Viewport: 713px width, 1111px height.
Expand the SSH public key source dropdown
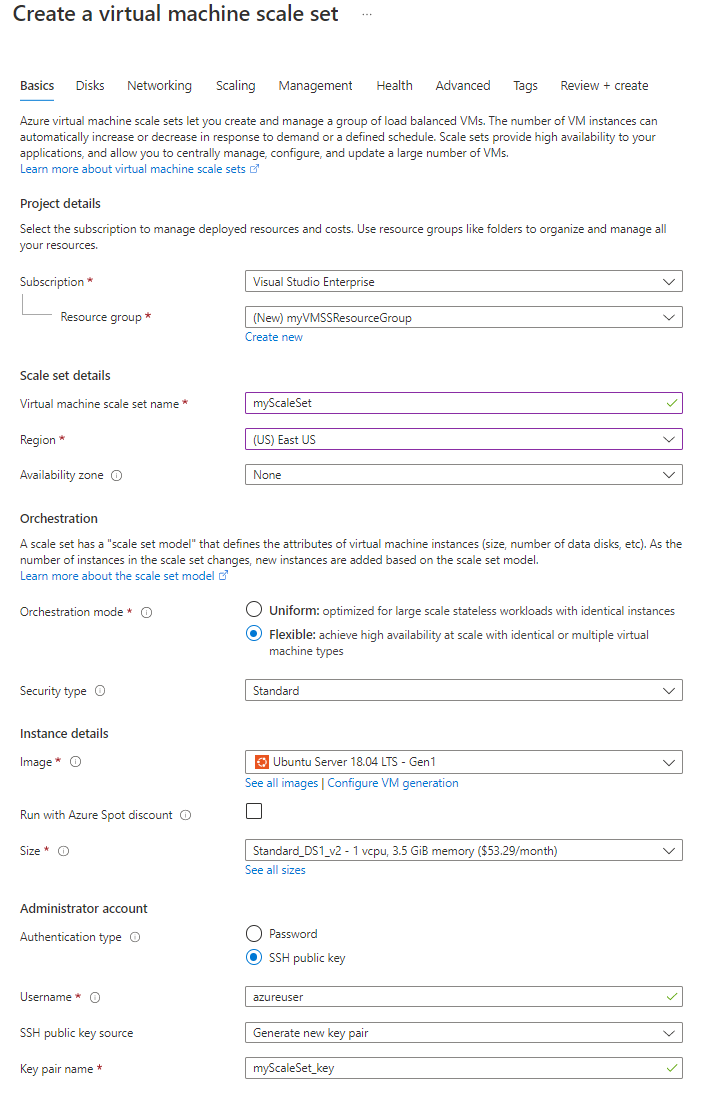(x=464, y=1032)
